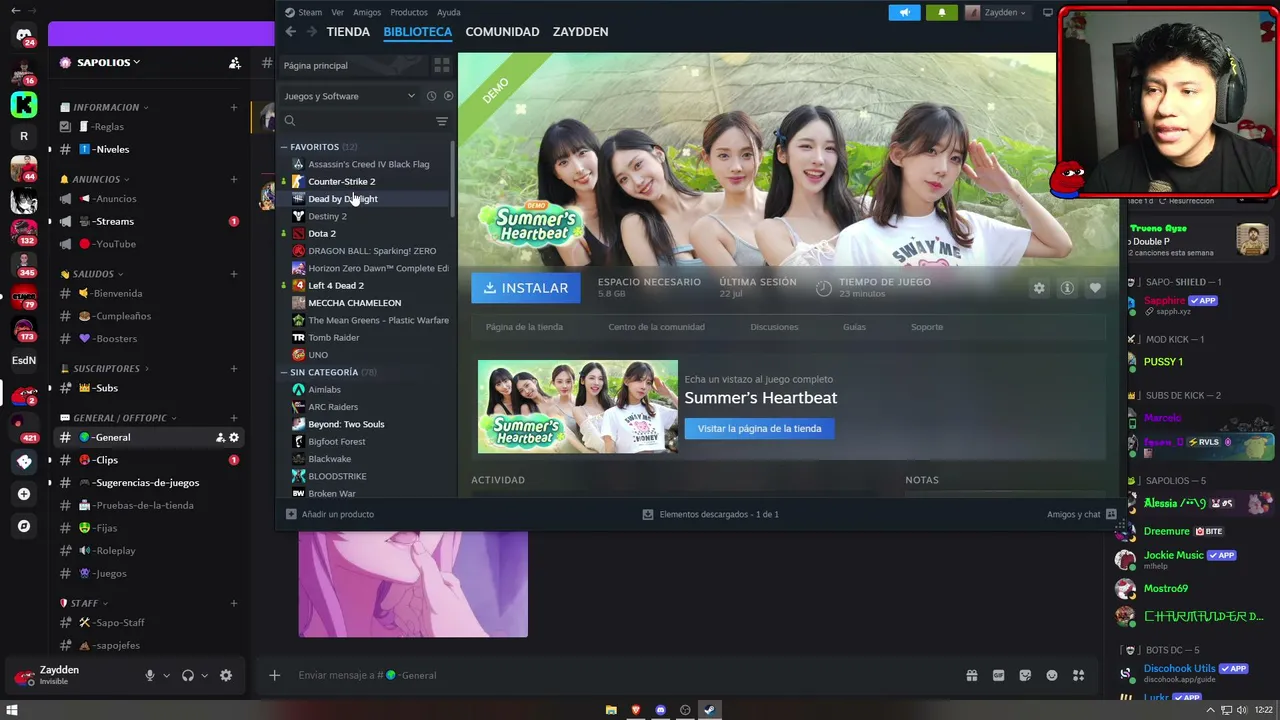This screenshot has width=1280, height=720.
Task: Open the Windows Start menu
Action: point(12,710)
